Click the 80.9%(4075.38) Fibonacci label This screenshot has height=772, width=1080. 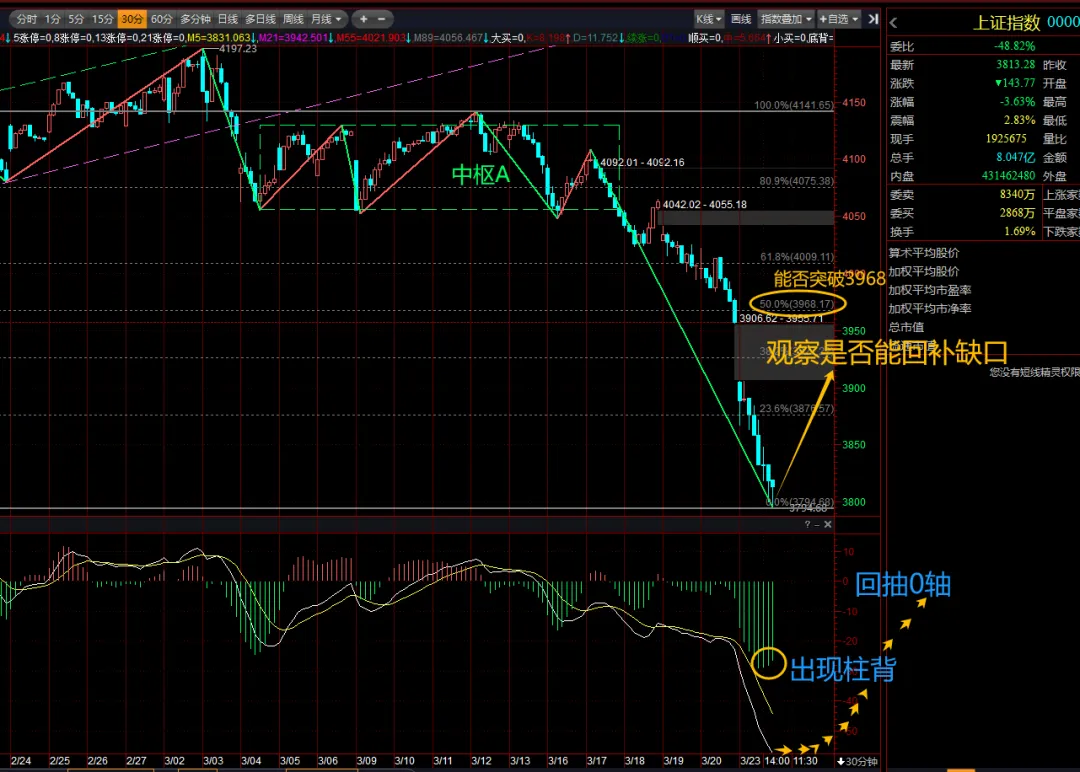pos(796,181)
